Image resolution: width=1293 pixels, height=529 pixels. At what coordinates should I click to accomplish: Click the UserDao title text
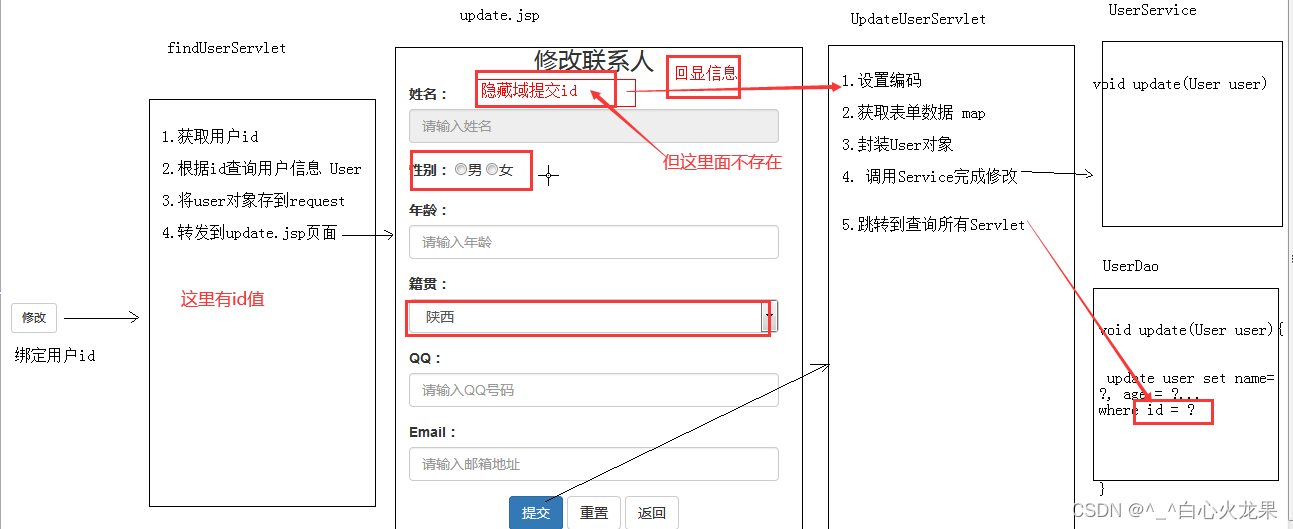tap(1131, 266)
